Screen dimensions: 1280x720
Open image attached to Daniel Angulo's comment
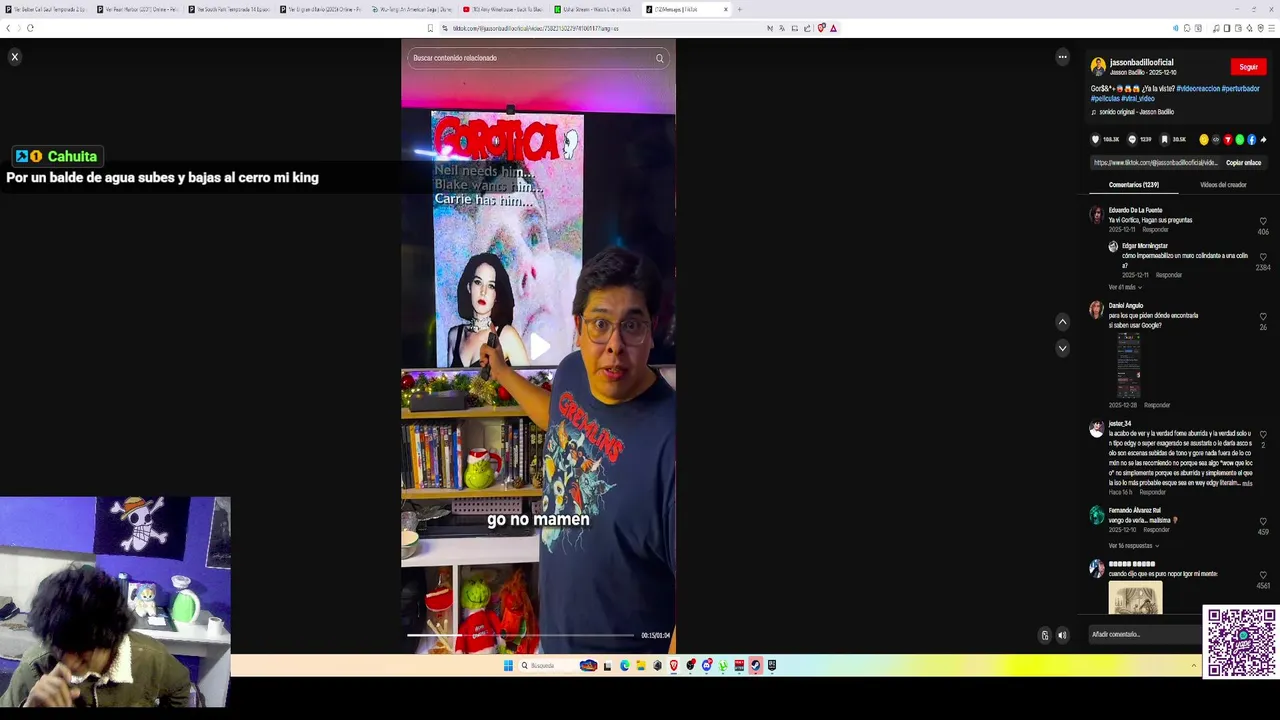click(x=1128, y=365)
